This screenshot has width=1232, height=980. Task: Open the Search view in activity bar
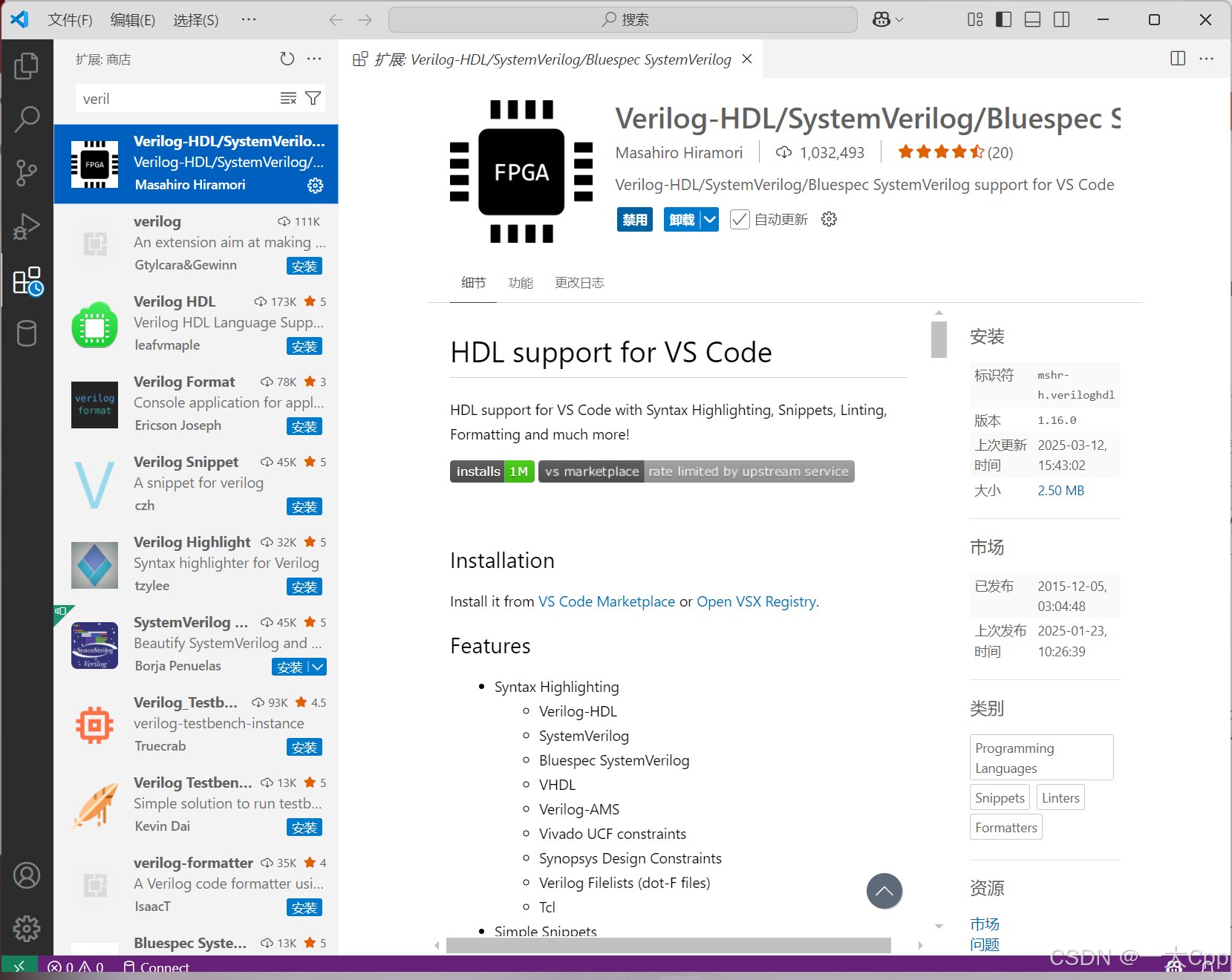tap(27, 119)
